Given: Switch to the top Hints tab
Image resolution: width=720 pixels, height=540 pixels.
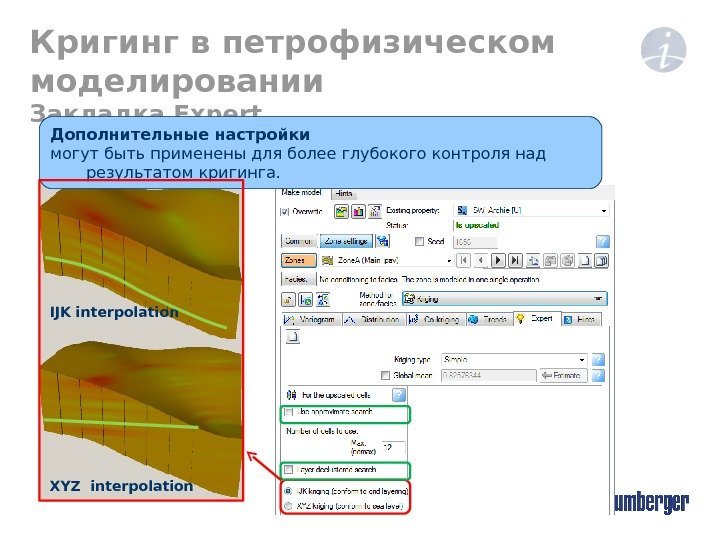Looking at the screenshot, I should tap(343, 193).
